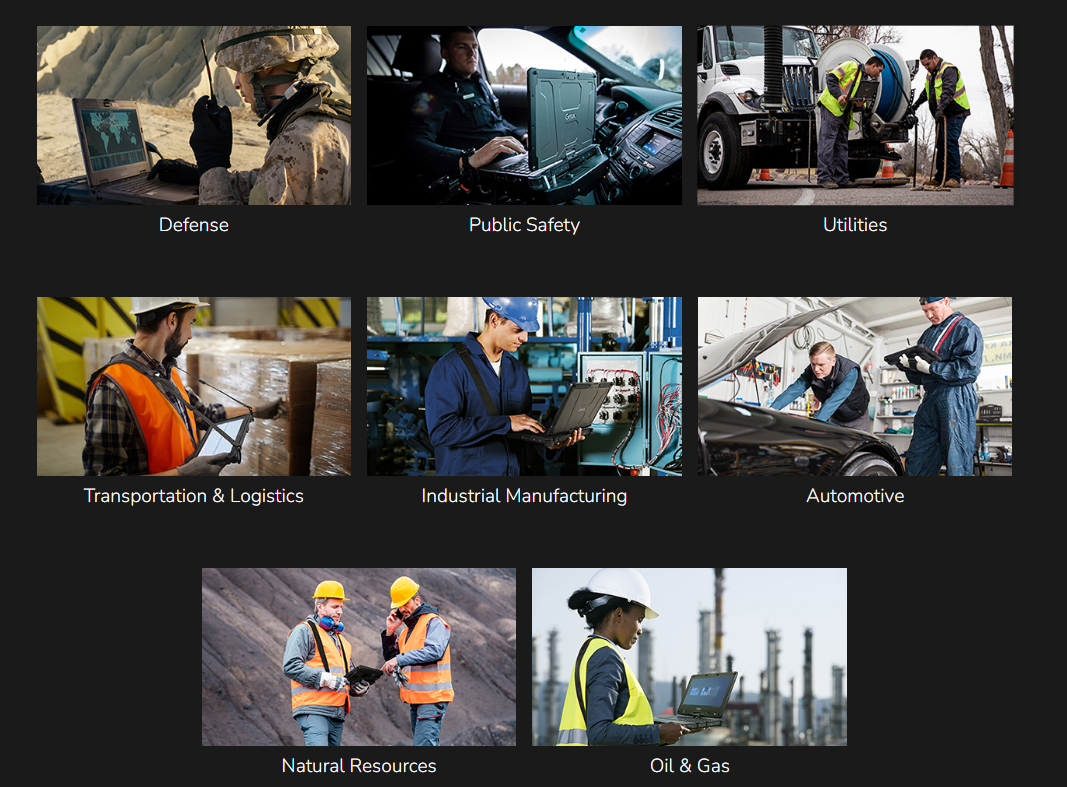The width and height of the screenshot is (1067, 787).
Task: Select the Oil & Gas refinery photo
Action: tap(689, 657)
